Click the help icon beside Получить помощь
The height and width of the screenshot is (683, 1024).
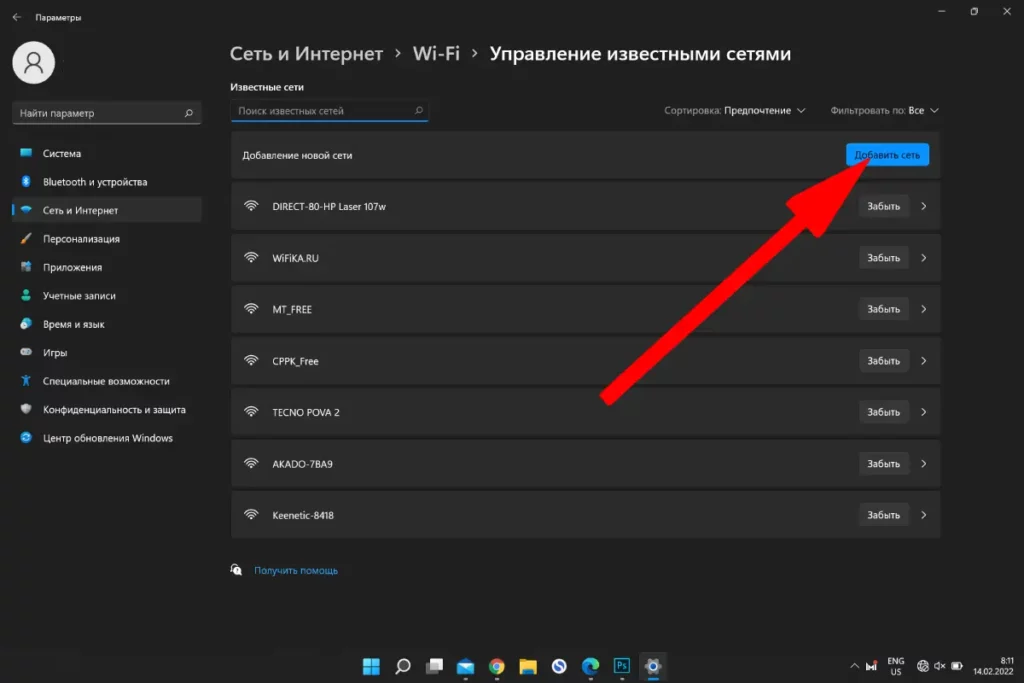point(236,570)
